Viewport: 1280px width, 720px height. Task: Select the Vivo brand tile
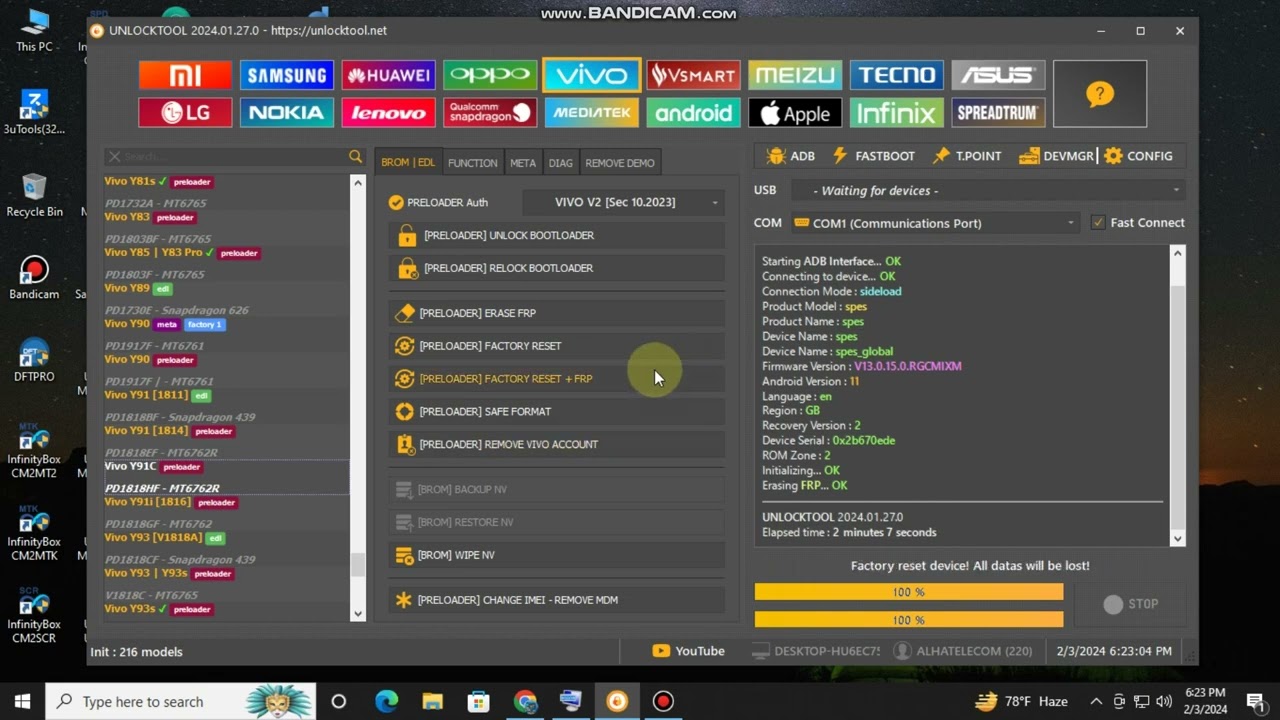pos(592,75)
